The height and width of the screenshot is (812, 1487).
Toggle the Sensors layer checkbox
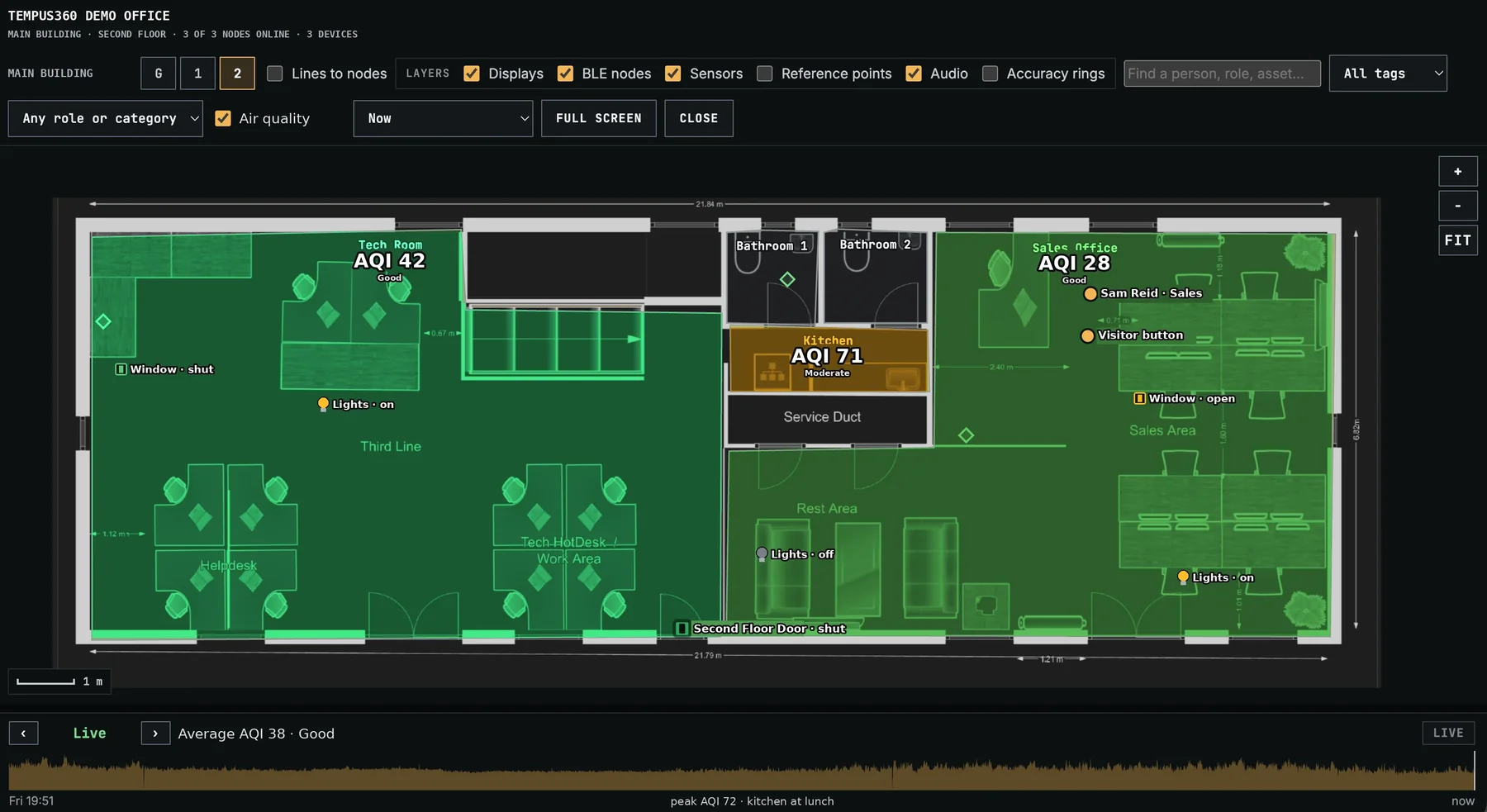tap(673, 74)
